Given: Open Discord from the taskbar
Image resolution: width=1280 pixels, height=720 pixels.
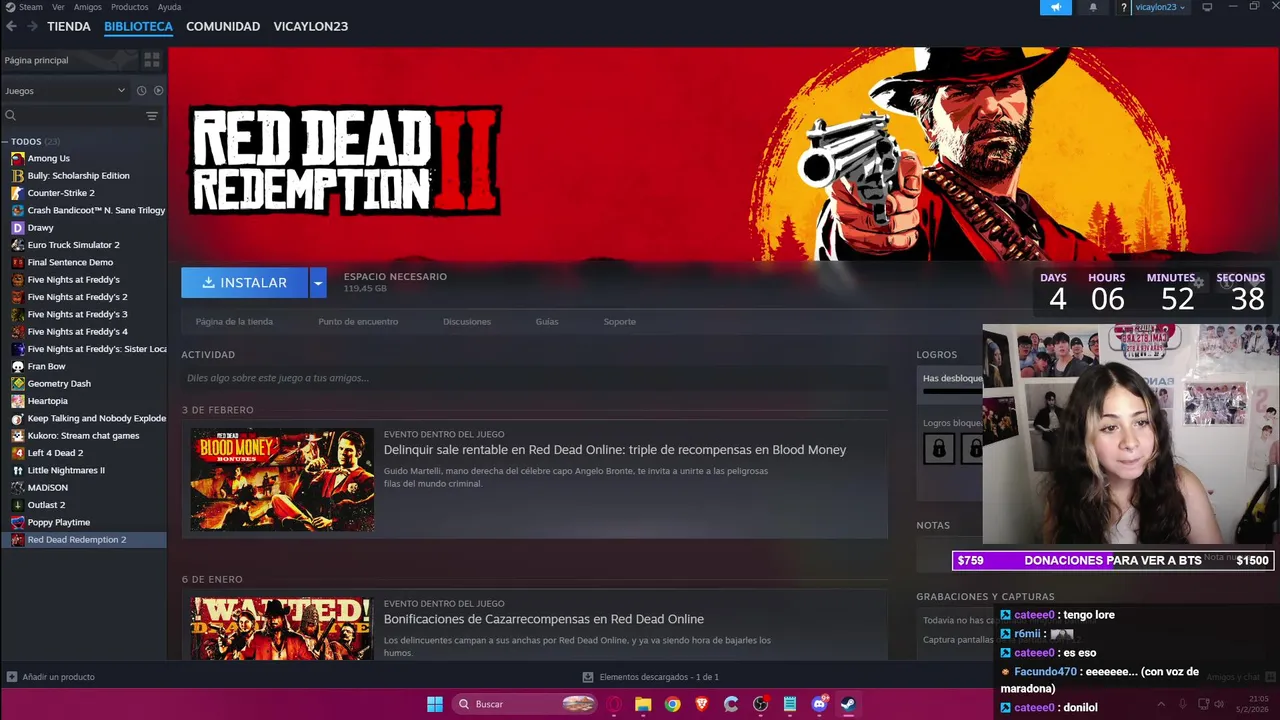Looking at the screenshot, I should [819, 704].
